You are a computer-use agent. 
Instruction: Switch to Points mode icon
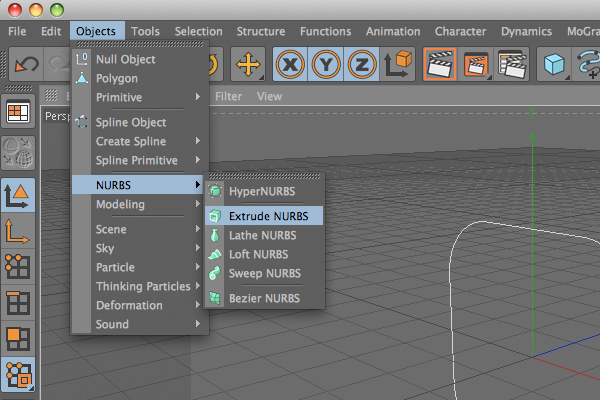point(18,266)
